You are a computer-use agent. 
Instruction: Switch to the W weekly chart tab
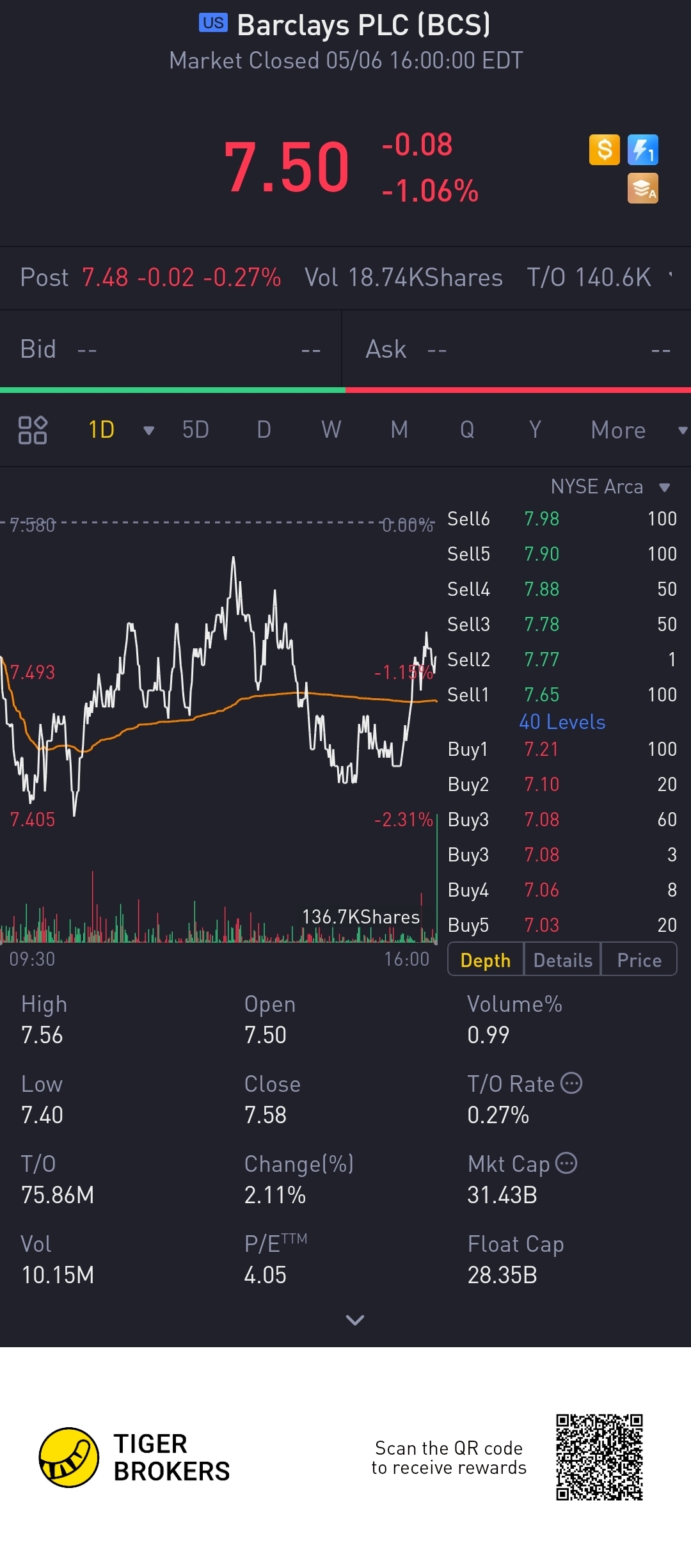point(331,430)
